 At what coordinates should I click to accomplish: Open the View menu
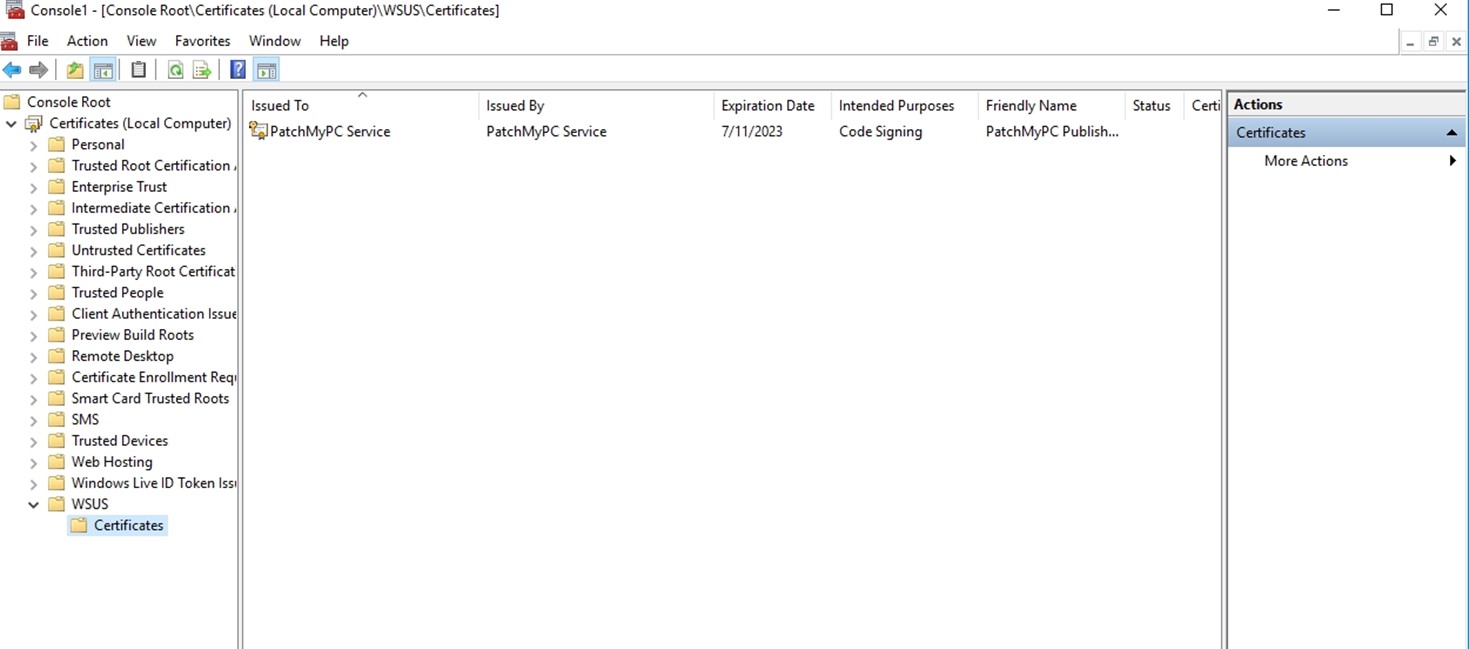click(x=141, y=41)
